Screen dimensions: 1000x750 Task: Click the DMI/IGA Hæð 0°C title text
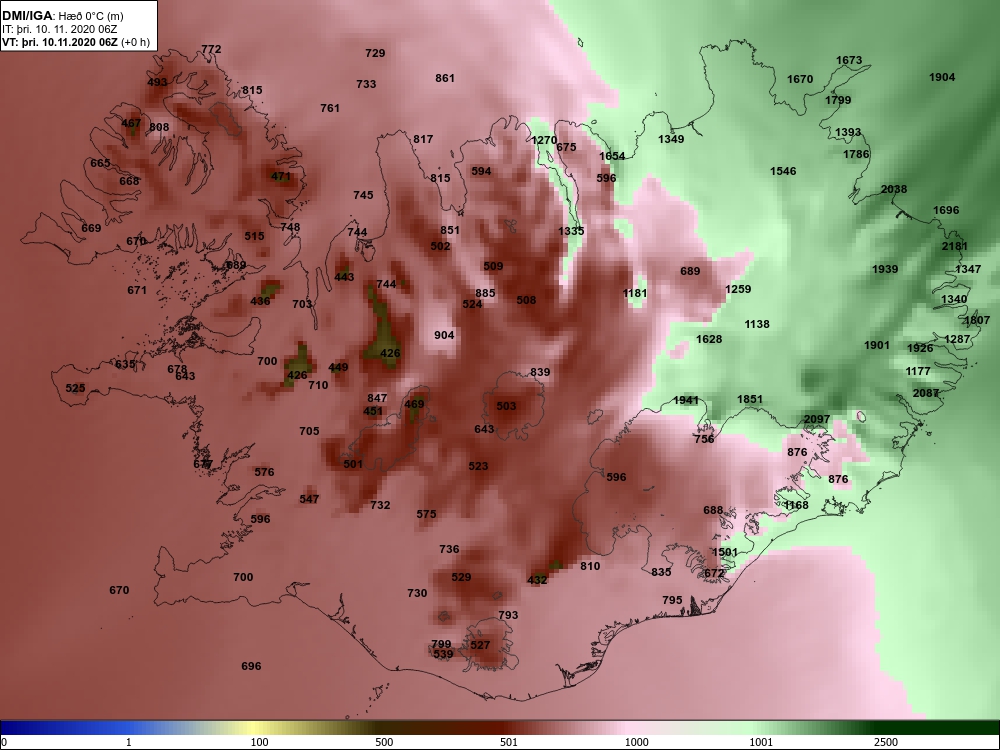[x=63, y=16]
